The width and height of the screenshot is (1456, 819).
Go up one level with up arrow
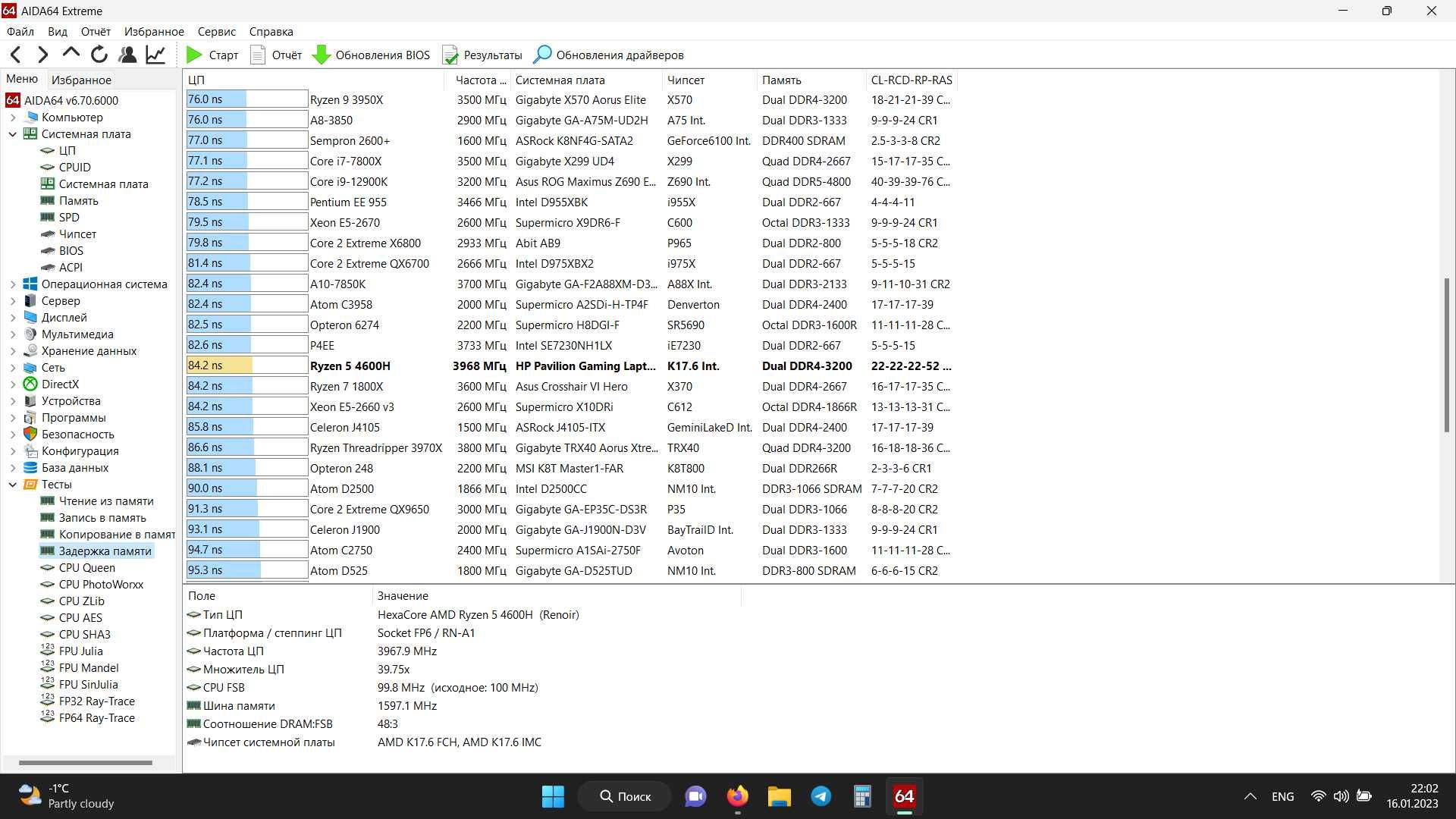pos(71,53)
